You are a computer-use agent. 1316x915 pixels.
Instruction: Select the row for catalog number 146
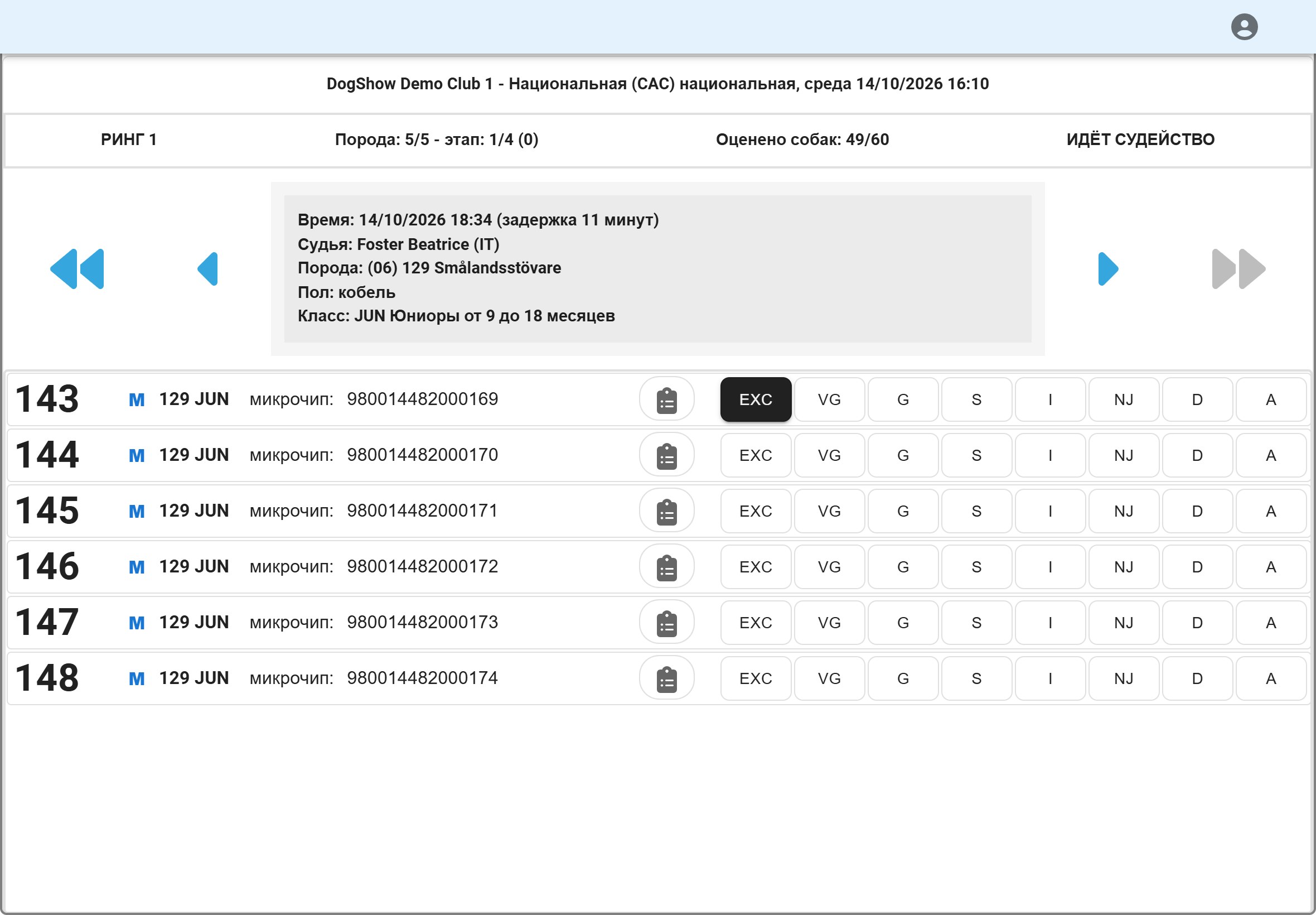click(x=657, y=567)
